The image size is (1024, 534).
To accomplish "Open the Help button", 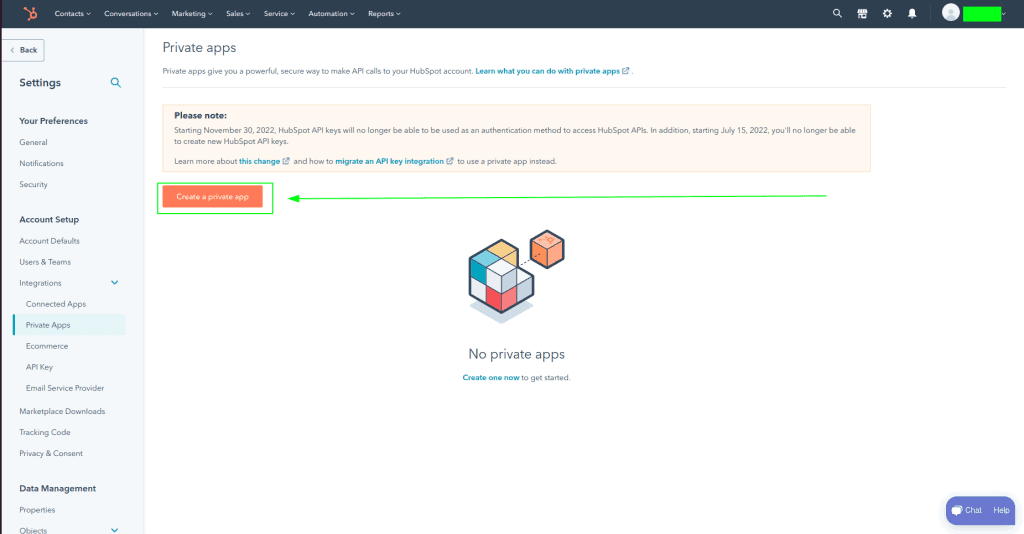I will pos(1001,510).
